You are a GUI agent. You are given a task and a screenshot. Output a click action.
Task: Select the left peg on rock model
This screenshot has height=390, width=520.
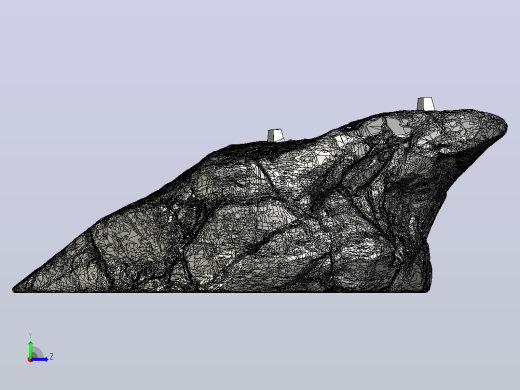(276, 135)
